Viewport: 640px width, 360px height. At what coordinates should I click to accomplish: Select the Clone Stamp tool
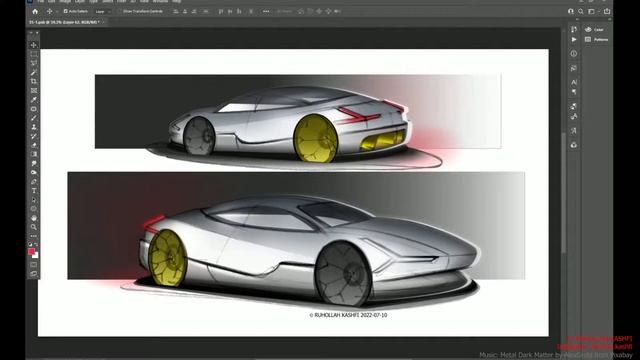pos(33,127)
